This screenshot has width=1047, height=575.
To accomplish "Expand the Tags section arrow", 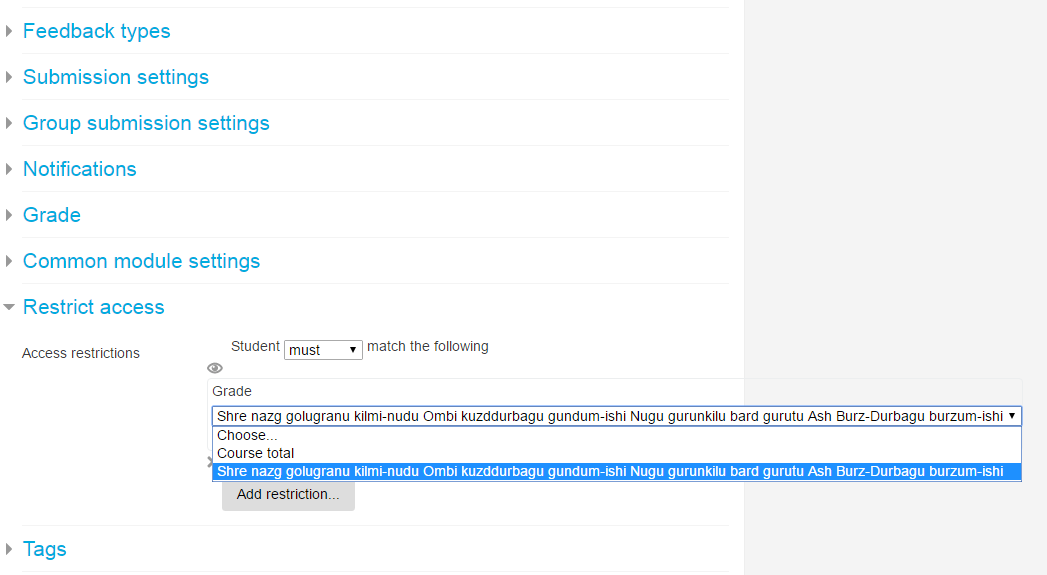I will point(9,549).
